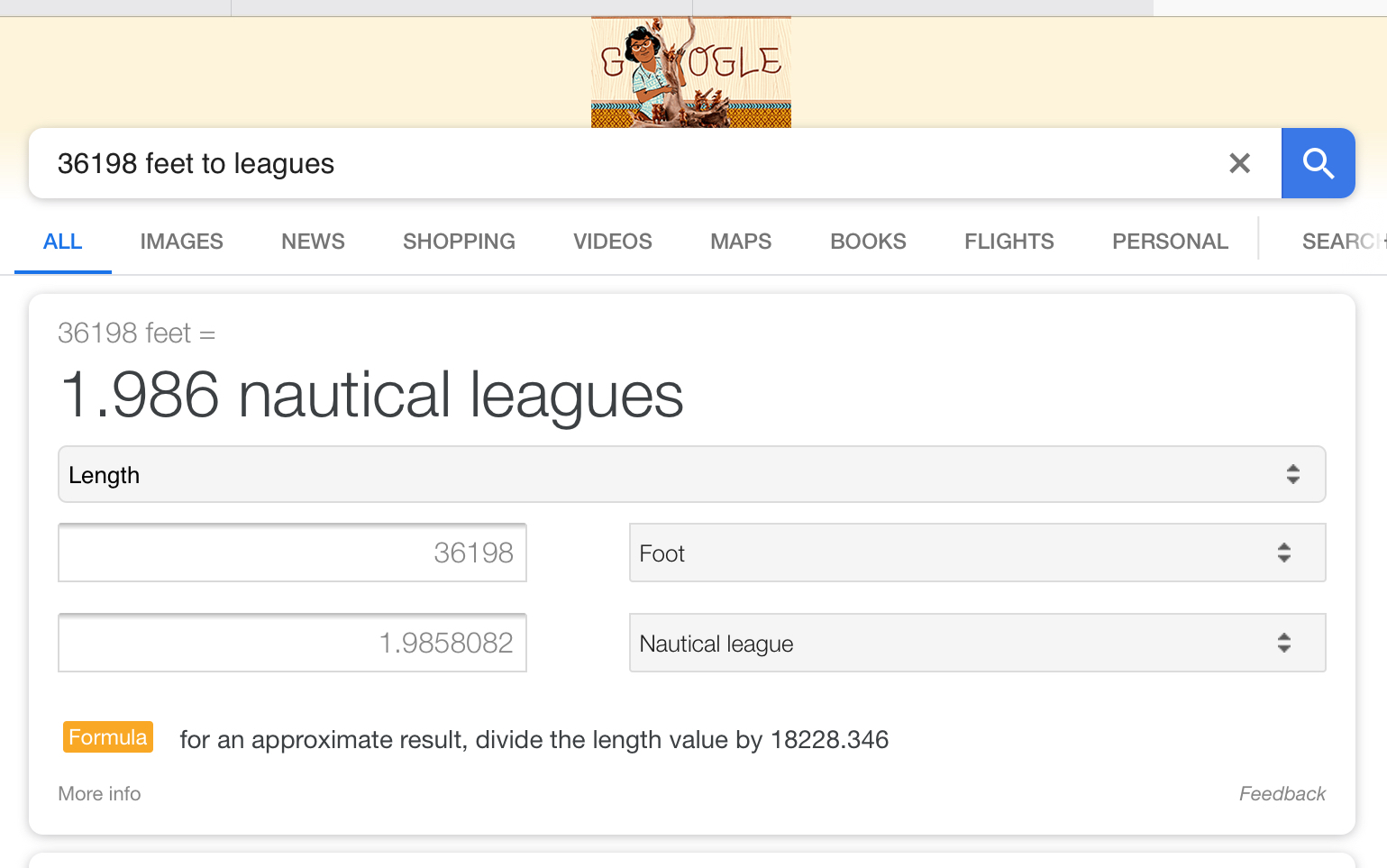This screenshot has height=868, width=1387.
Task: Open the Length unit category dropdown
Action: pos(691,474)
